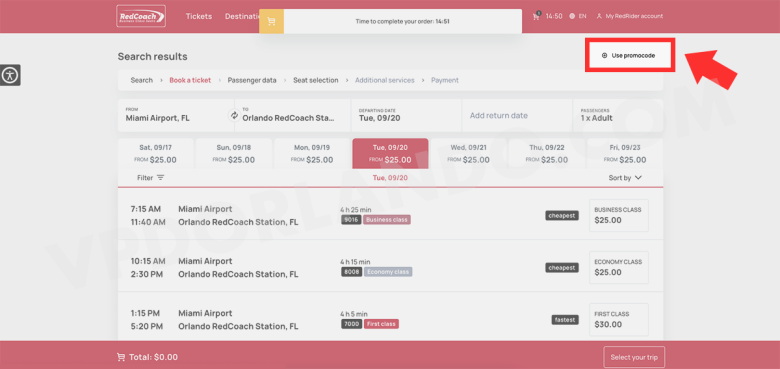Click the order timer text

(x=402, y=21)
